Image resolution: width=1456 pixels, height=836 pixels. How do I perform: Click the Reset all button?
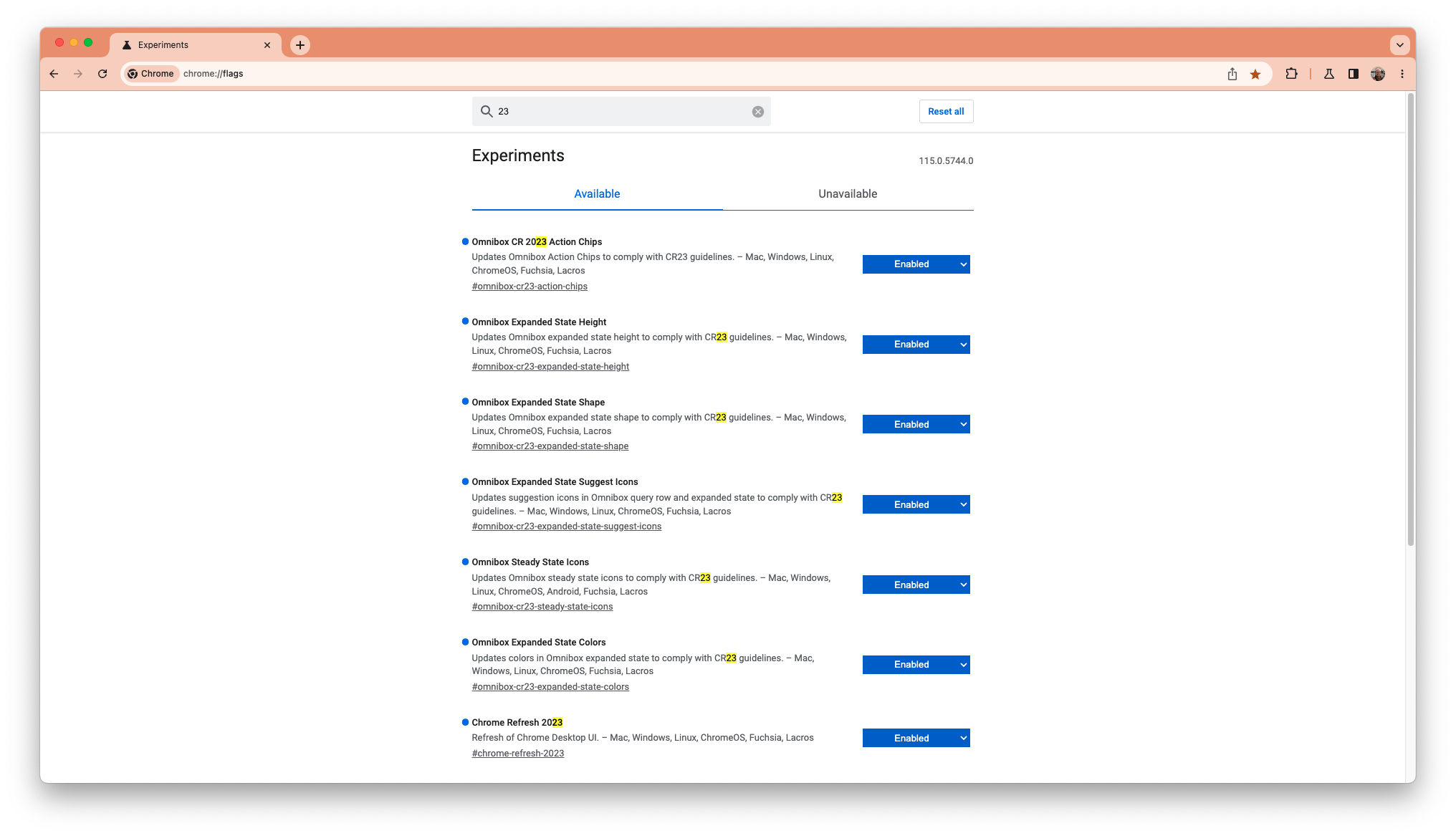tap(946, 111)
